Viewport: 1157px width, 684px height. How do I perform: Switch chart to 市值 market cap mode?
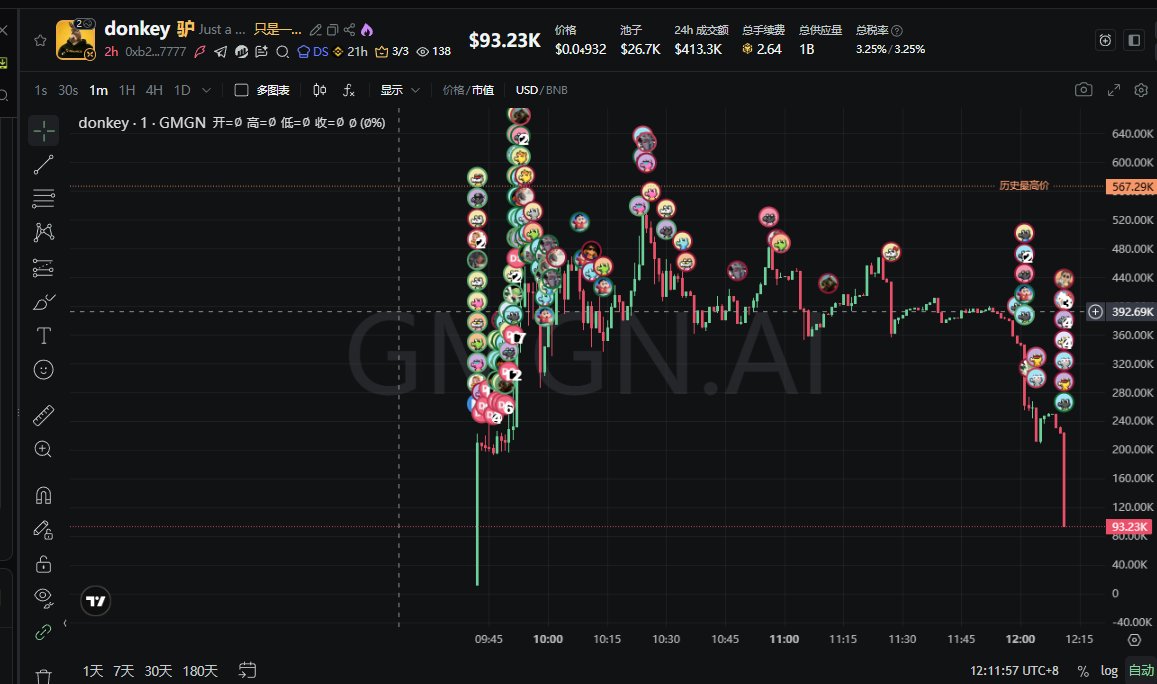(483, 90)
